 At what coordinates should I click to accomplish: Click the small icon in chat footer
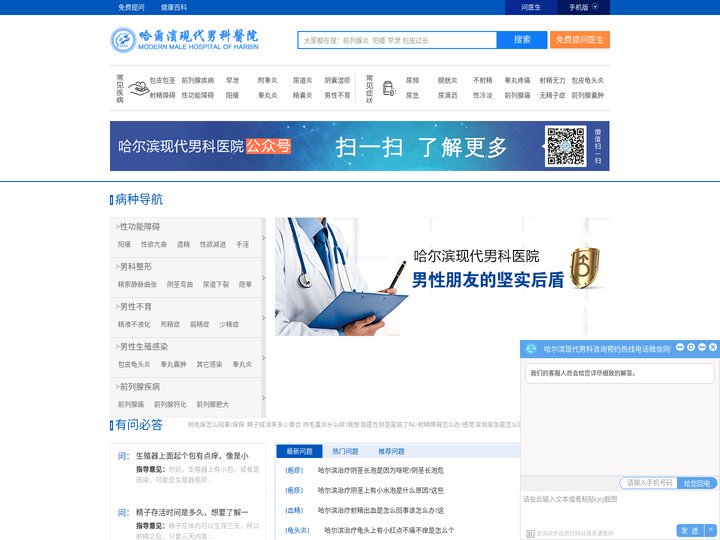point(530,534)
